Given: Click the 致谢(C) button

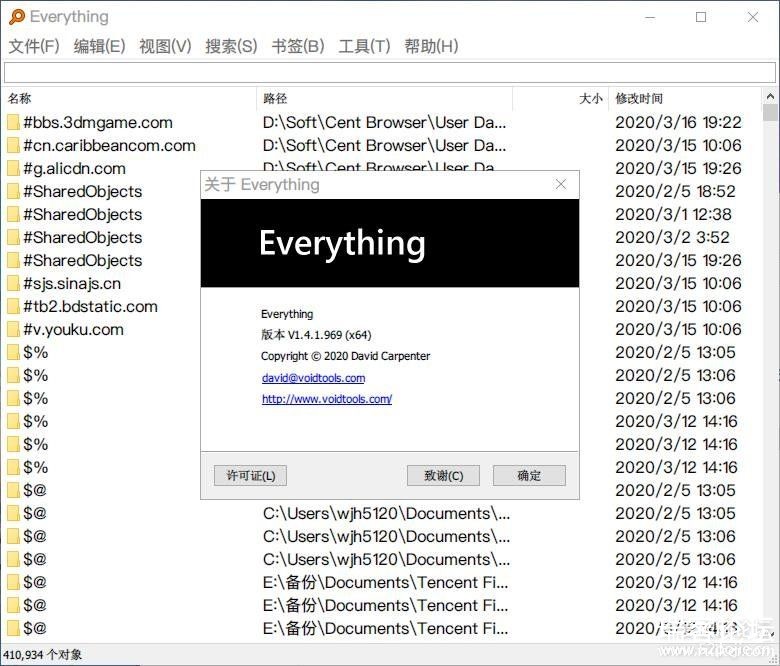Looking at the screenshot, I should click(443, 476).
